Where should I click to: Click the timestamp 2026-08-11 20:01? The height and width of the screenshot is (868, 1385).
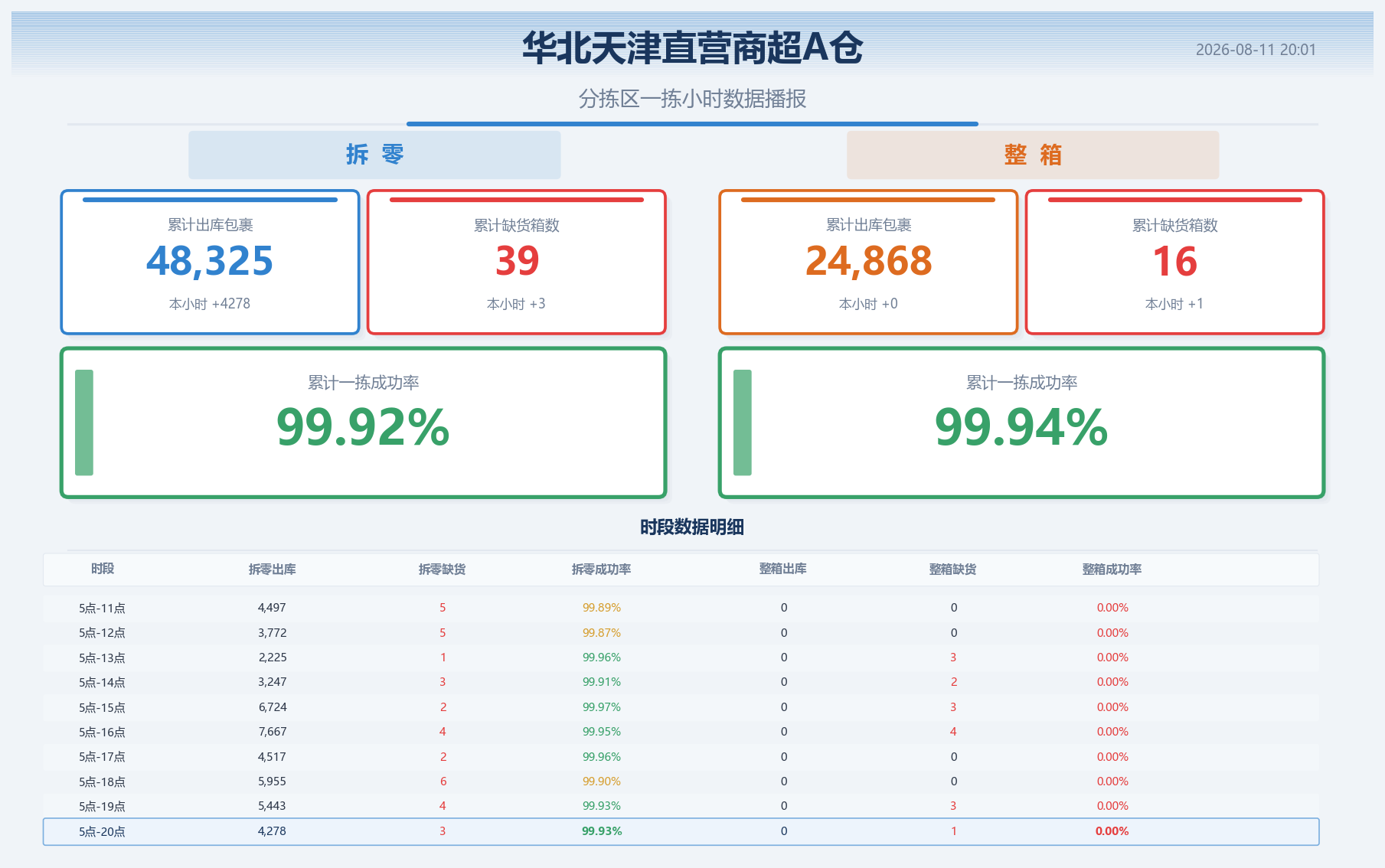1256,50
